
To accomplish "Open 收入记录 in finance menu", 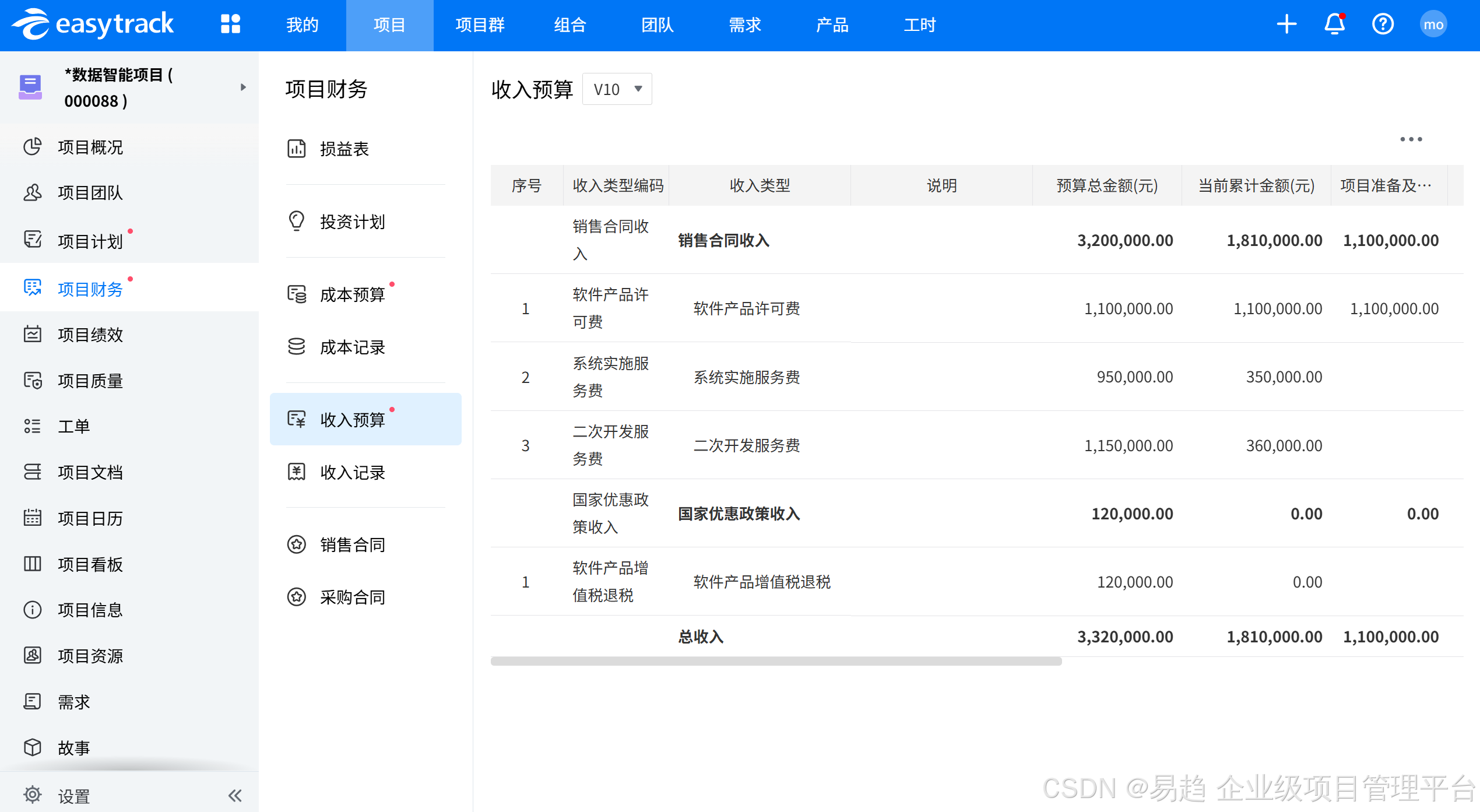I will 352,472.
